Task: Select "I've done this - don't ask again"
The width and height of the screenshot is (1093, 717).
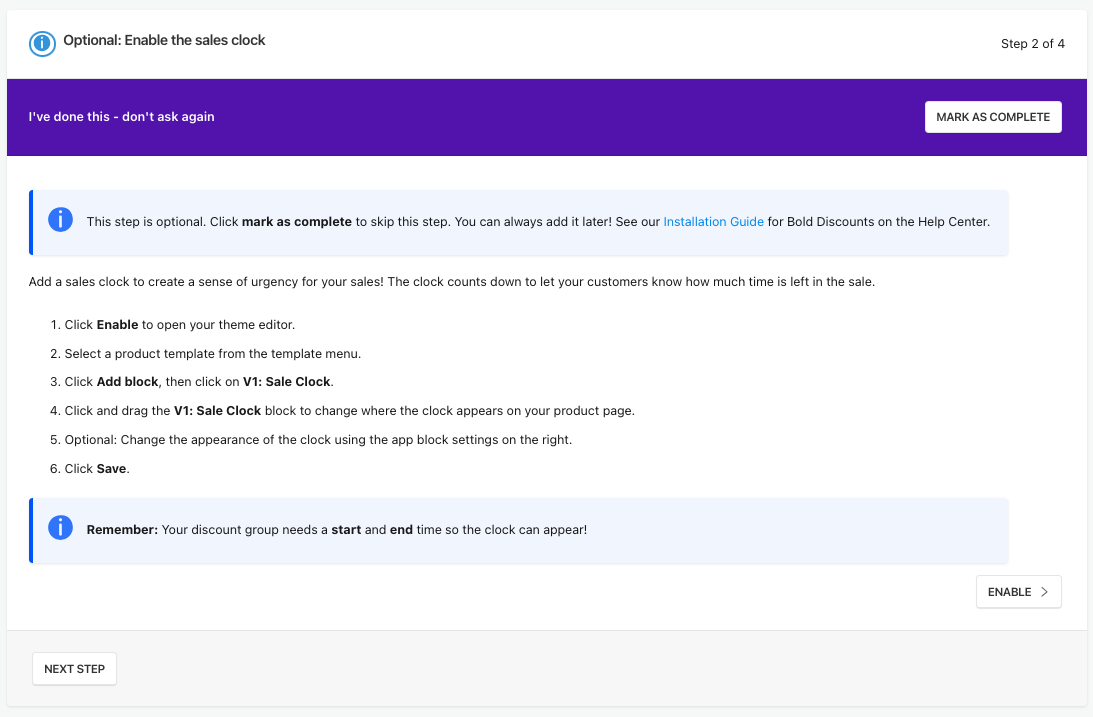Action: click(x=121, y=117)
